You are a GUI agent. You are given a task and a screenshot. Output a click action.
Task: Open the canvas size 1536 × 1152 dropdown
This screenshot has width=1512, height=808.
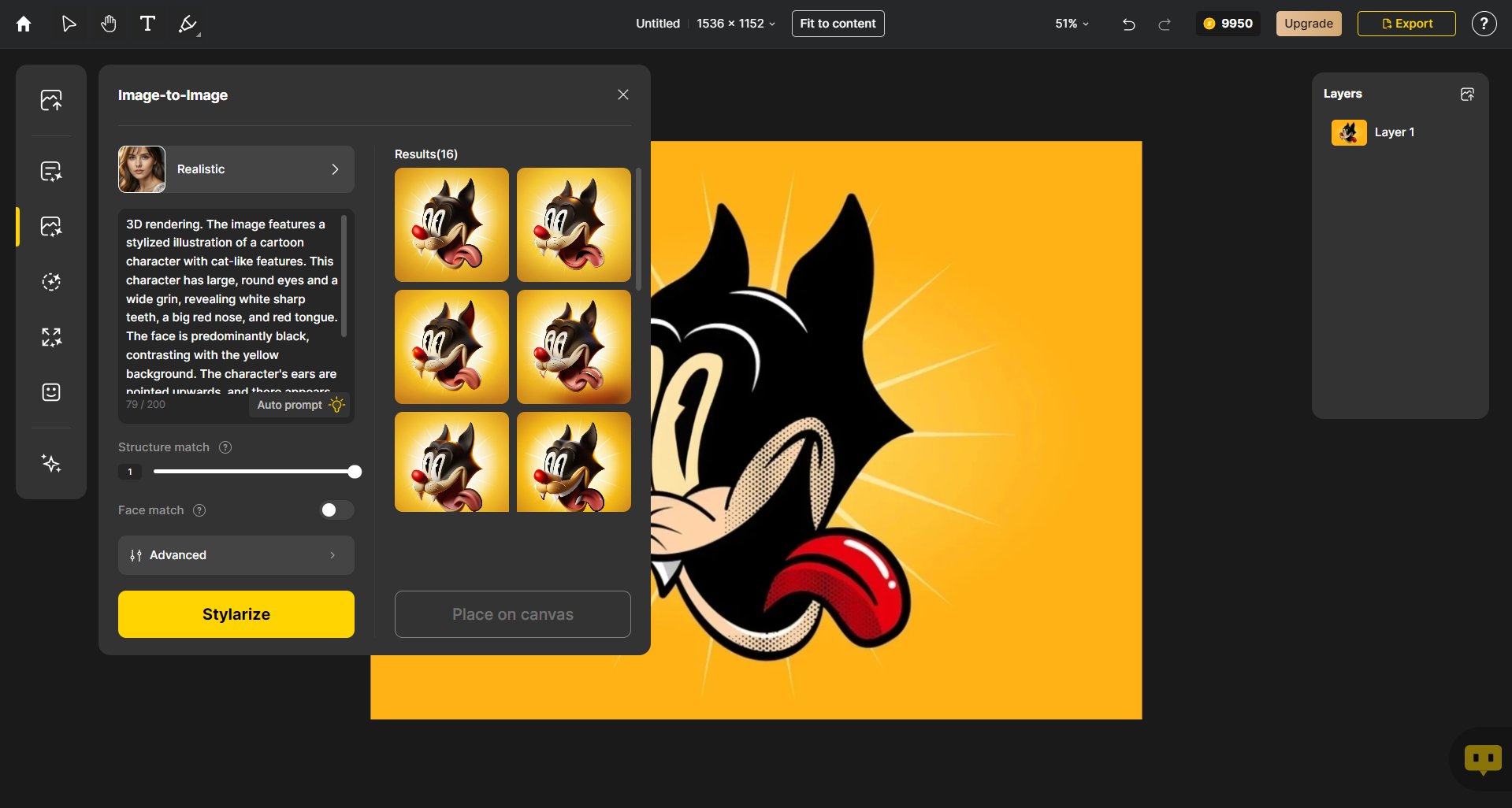(x=736, y=24)
